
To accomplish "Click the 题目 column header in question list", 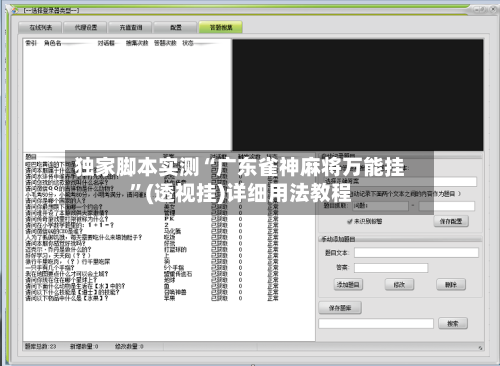I will pyautogui.click(x=31, y=156).
